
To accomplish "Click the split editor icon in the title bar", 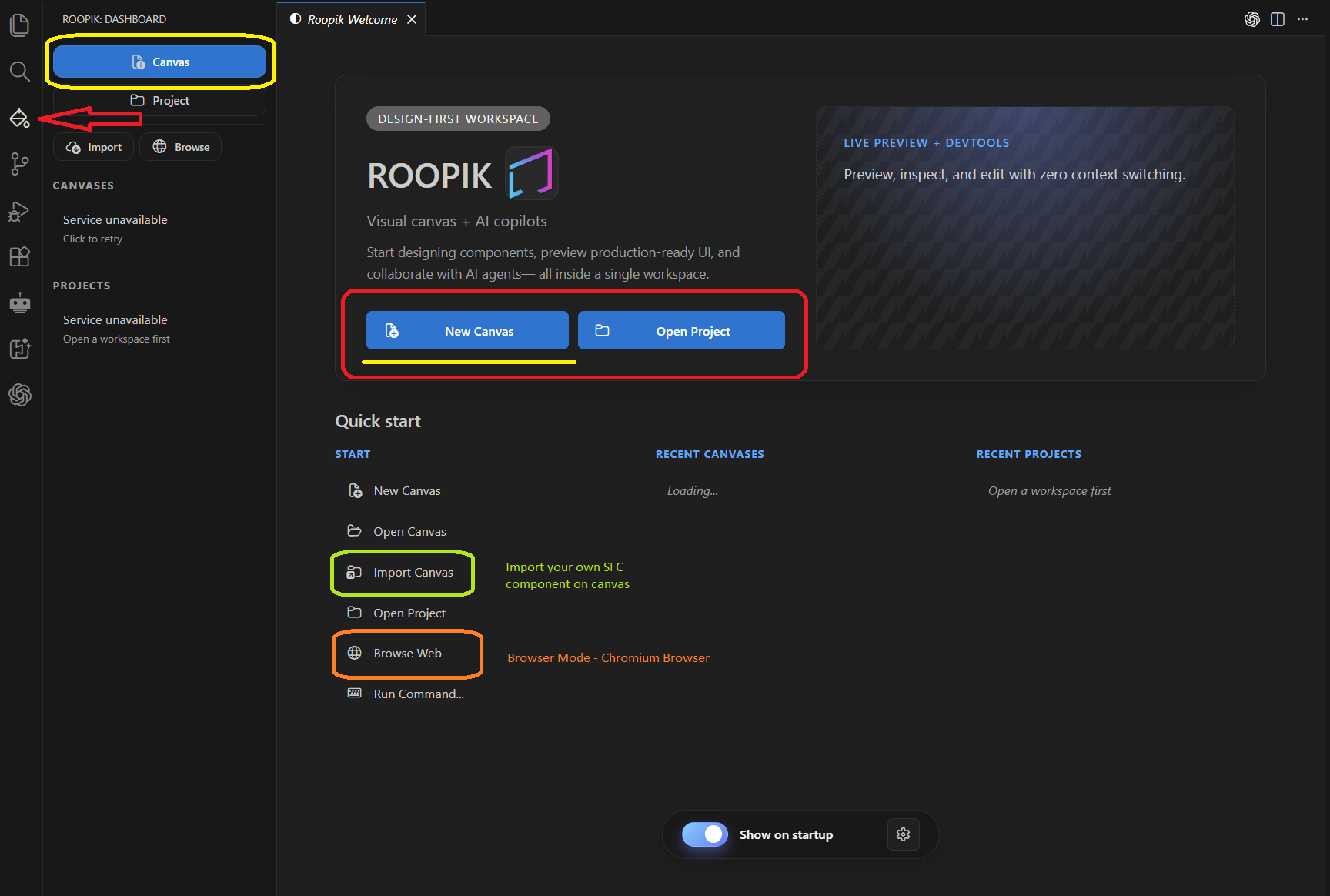I will click(x=1278, y=18).
